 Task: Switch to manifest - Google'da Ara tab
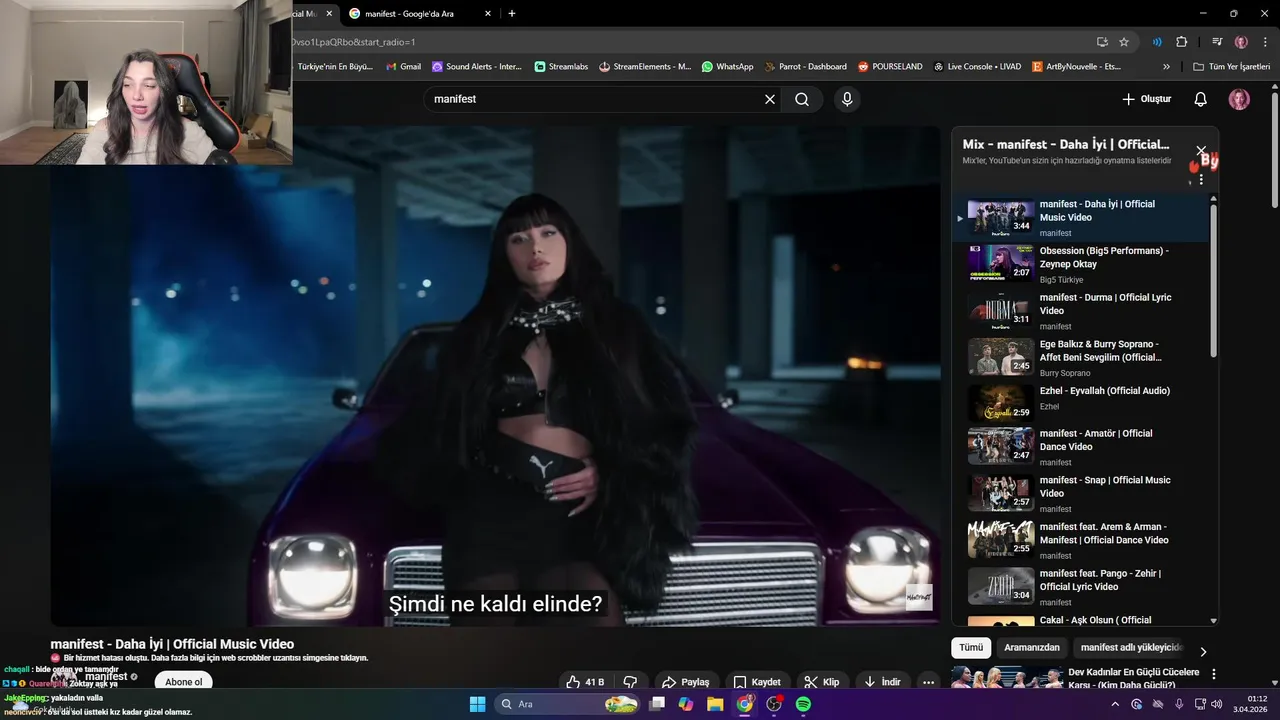[410, 14]
